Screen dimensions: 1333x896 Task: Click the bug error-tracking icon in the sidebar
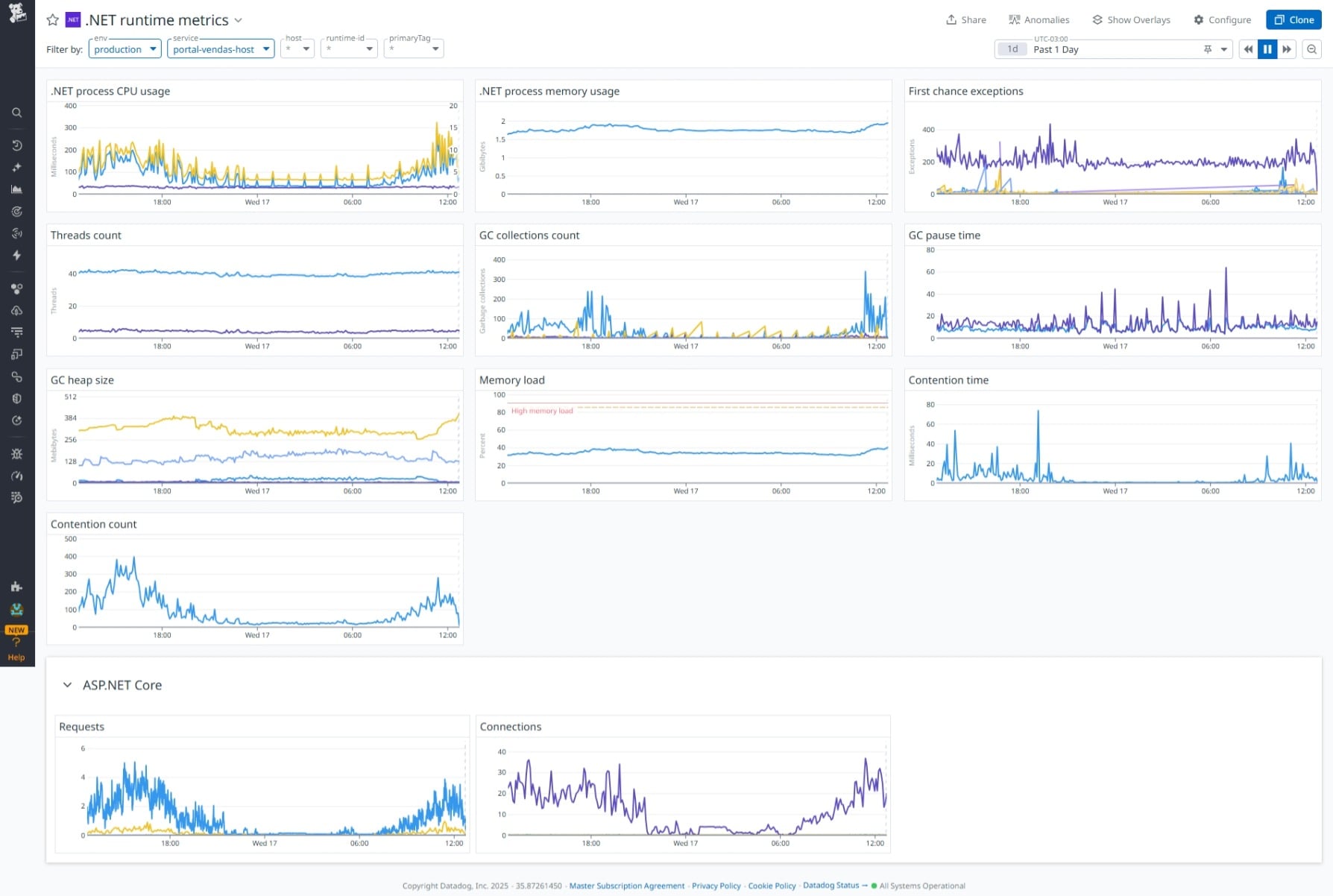(16, 453)
